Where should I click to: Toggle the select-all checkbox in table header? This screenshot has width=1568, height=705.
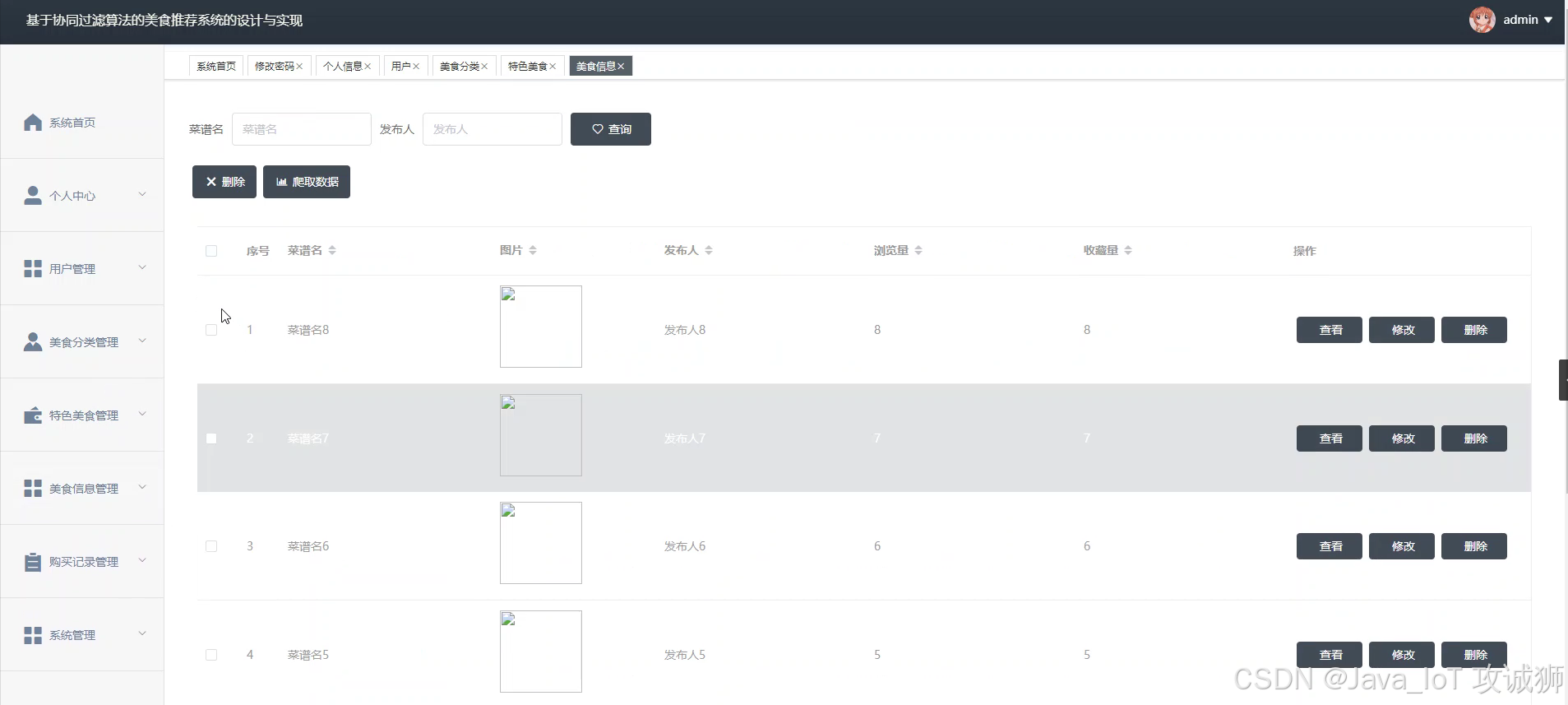coord(211,251)
